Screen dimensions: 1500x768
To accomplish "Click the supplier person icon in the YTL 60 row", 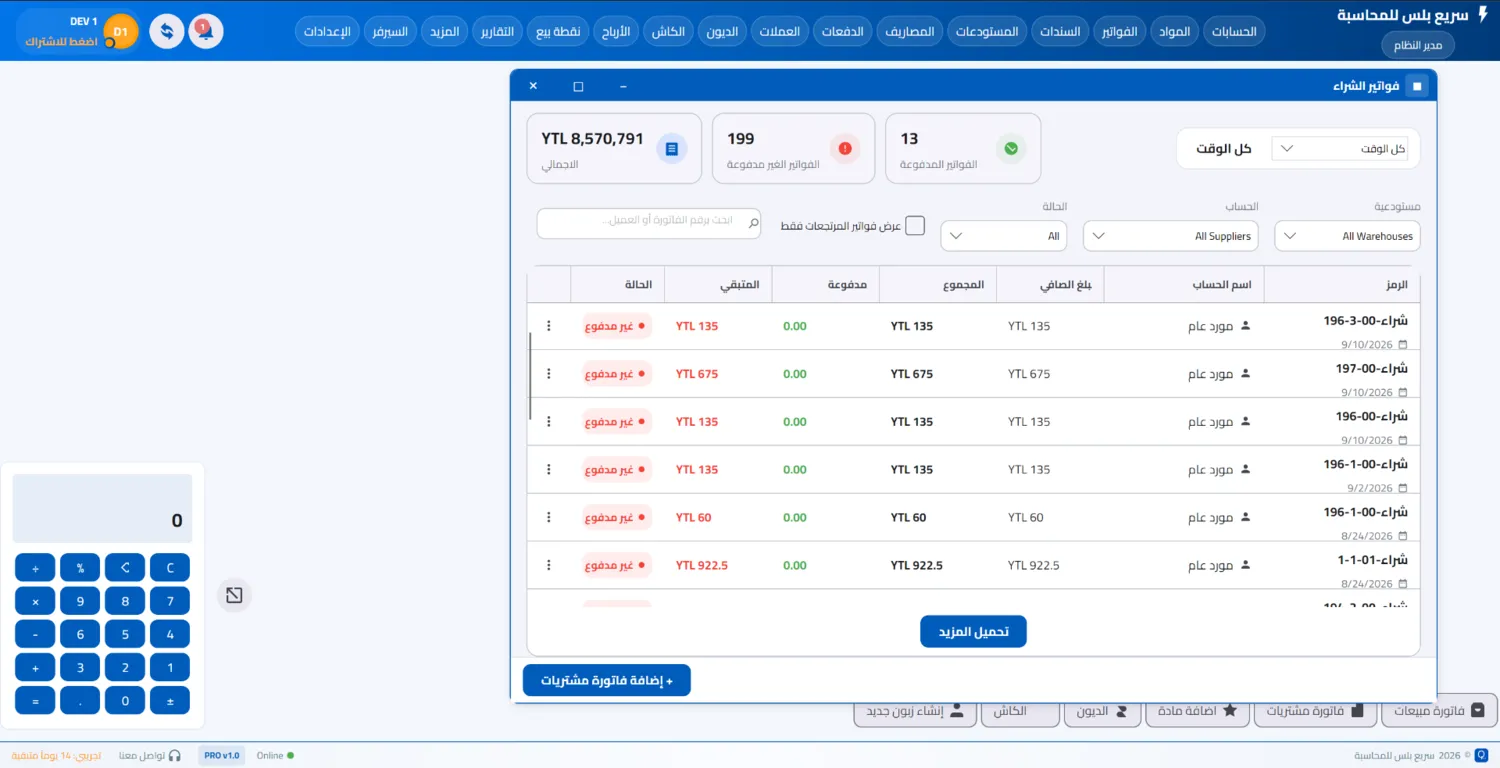I will pos(1245,517).
